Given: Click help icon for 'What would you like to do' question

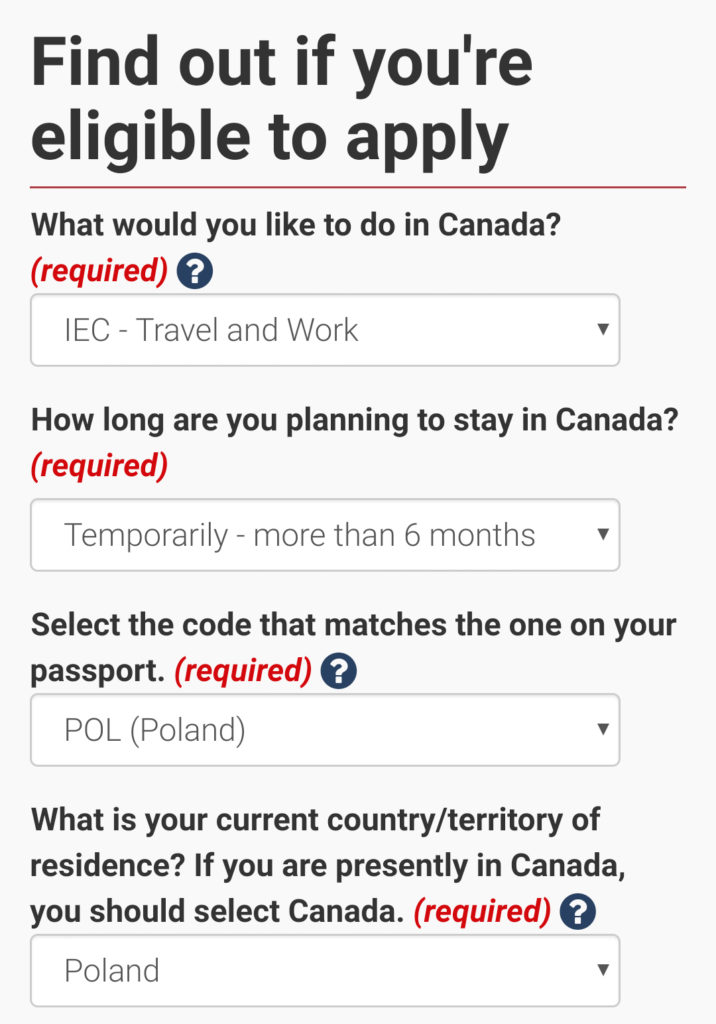Looking at the screenshot, I should [x=194, y=271].
